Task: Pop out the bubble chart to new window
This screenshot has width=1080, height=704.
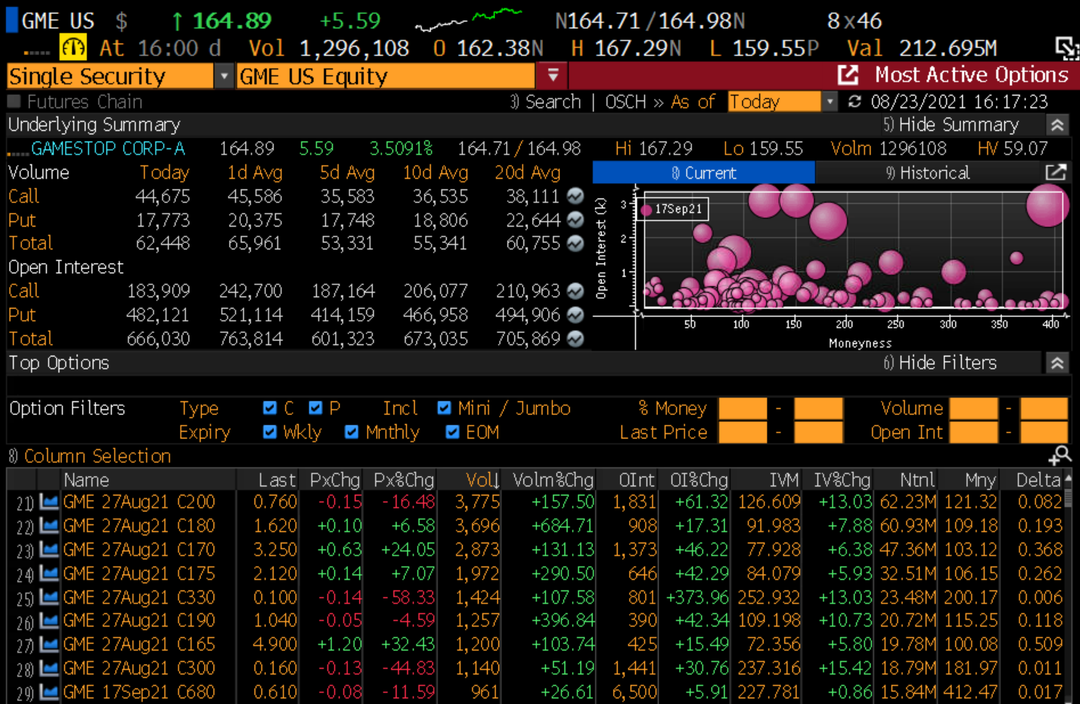Action: 1056,172
